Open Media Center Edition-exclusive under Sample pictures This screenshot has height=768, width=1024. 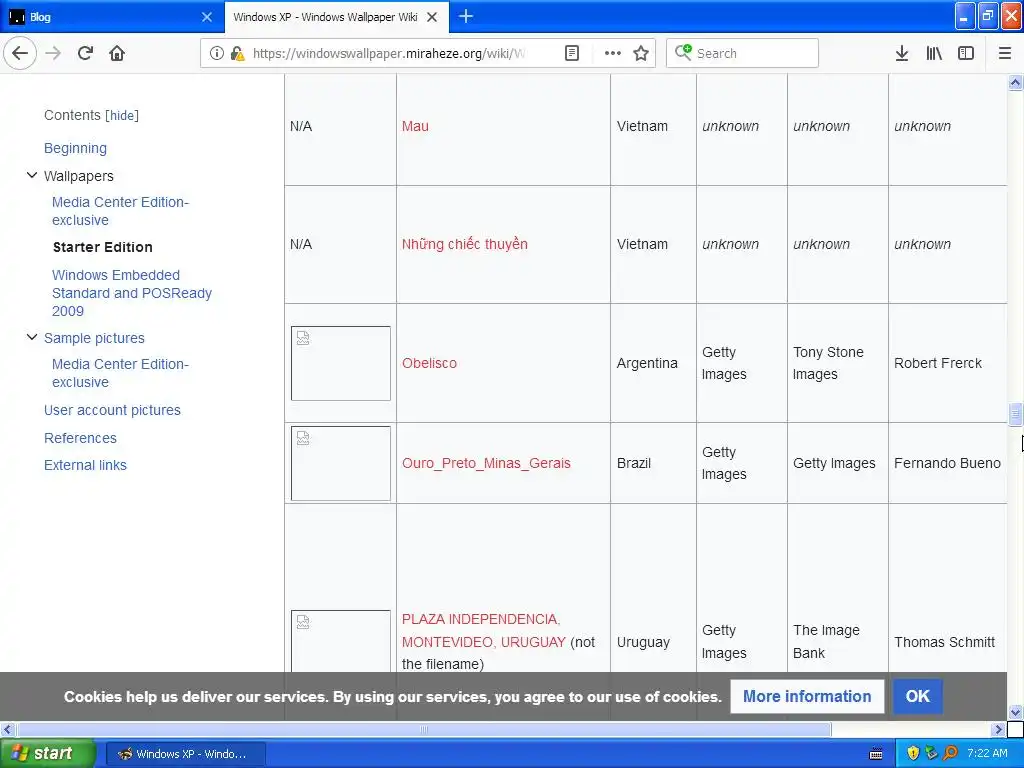(x=120, y=373)
